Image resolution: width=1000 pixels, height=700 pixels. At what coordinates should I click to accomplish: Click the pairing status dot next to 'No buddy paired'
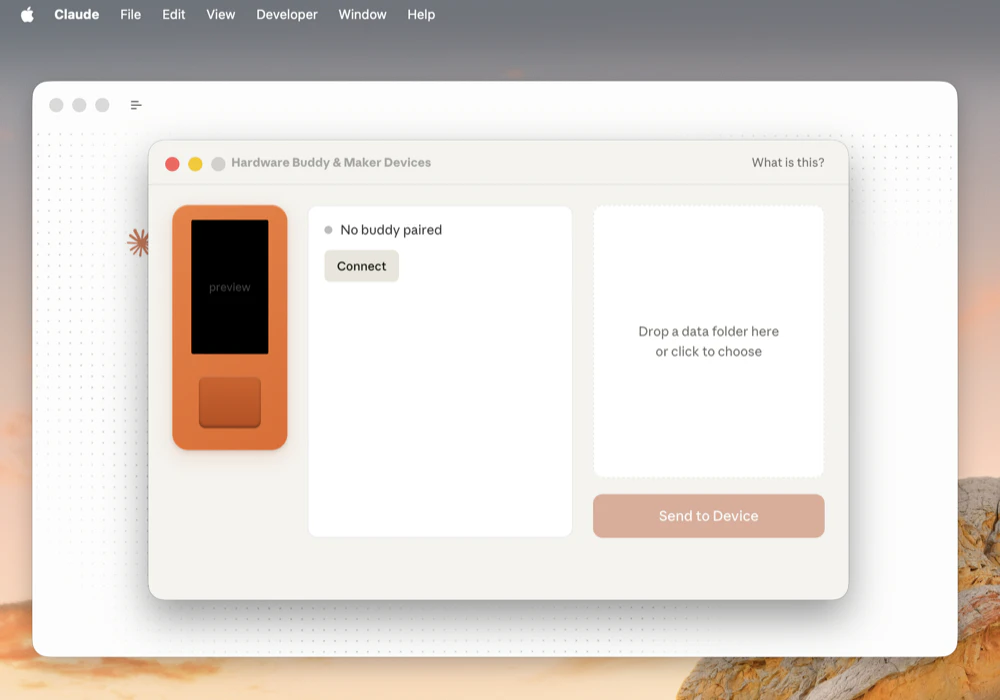click(x=328, y=230)
